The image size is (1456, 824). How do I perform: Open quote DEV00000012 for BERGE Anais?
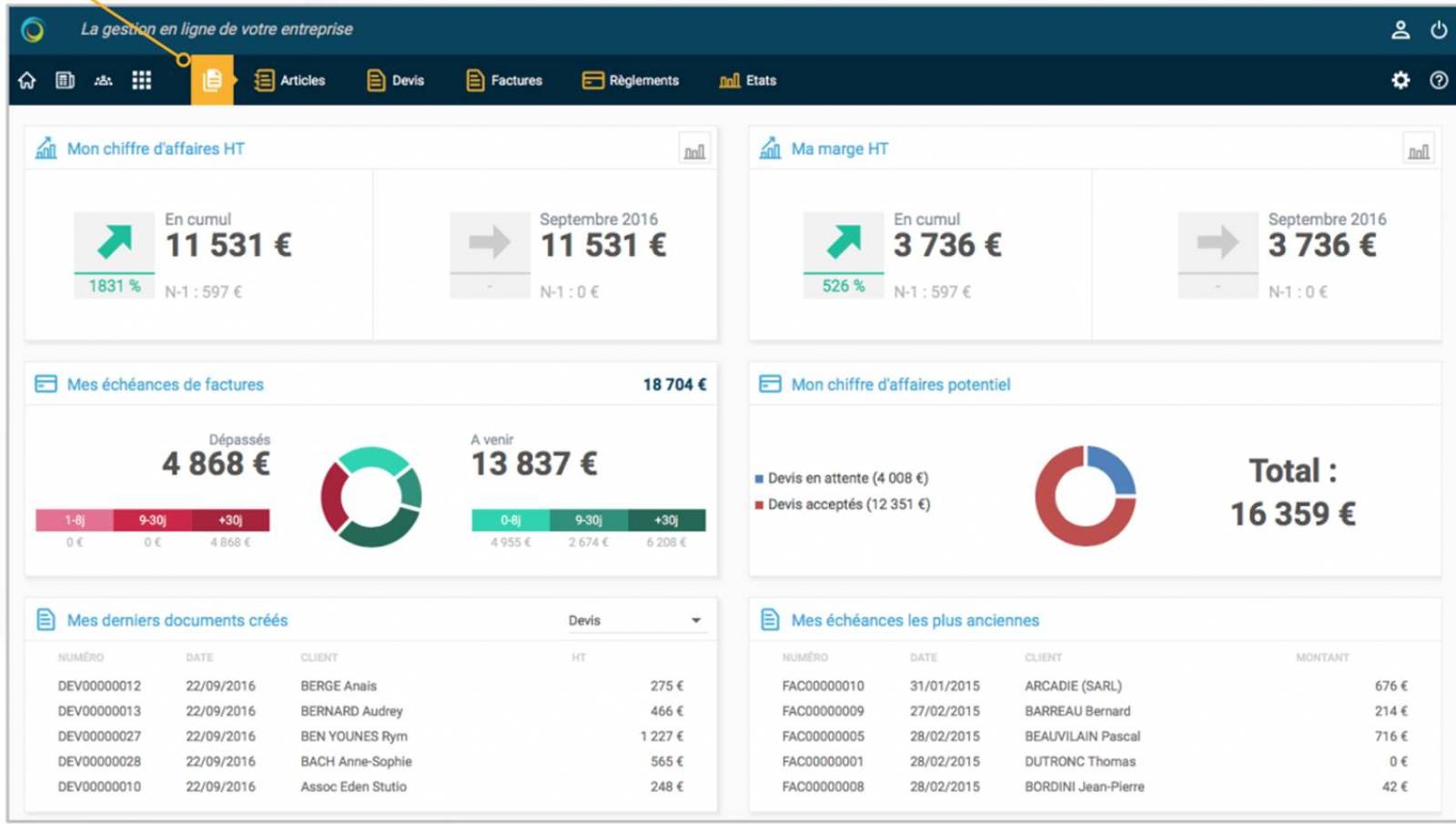point(99,686)
